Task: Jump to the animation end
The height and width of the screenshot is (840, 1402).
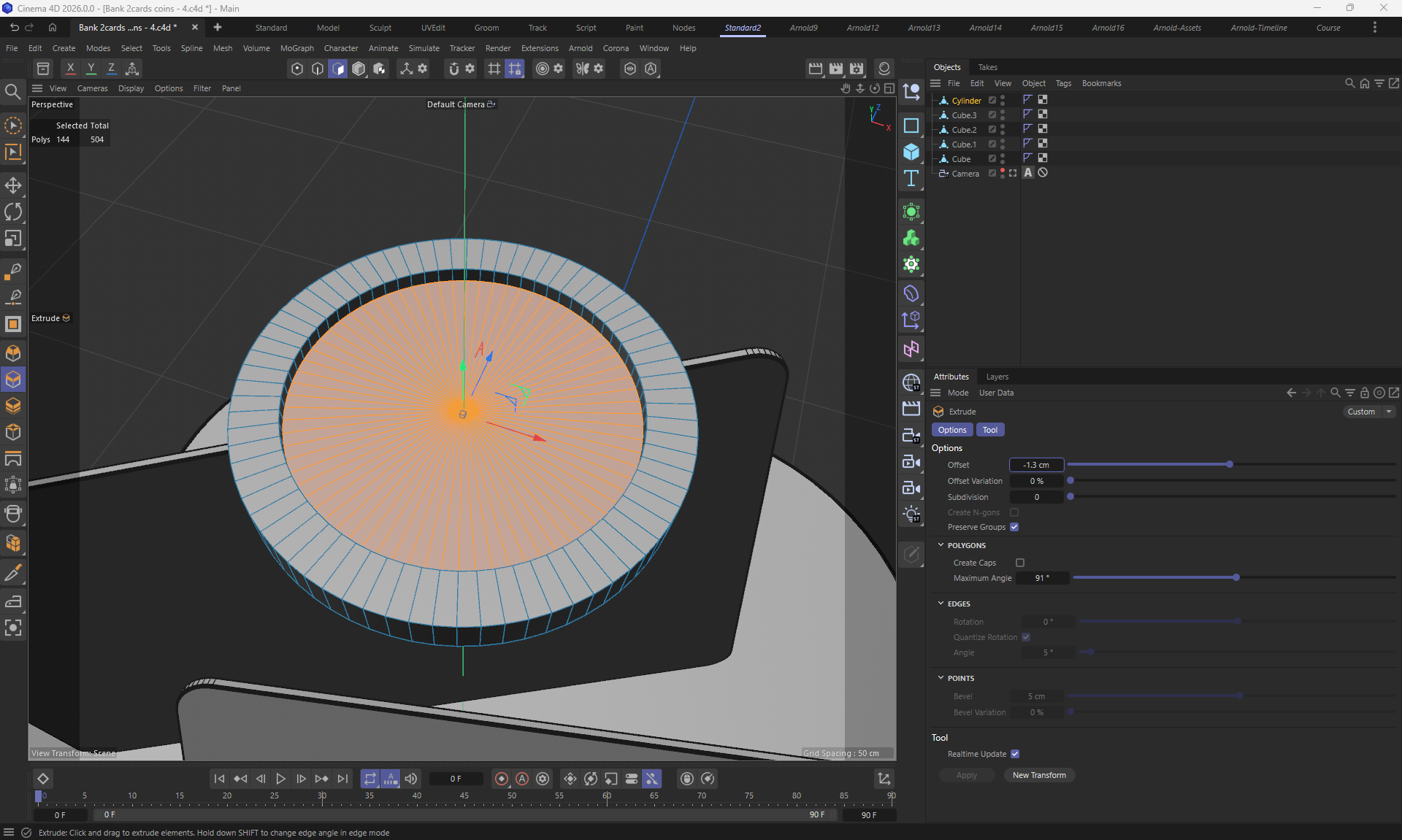Action: (342, 779)
